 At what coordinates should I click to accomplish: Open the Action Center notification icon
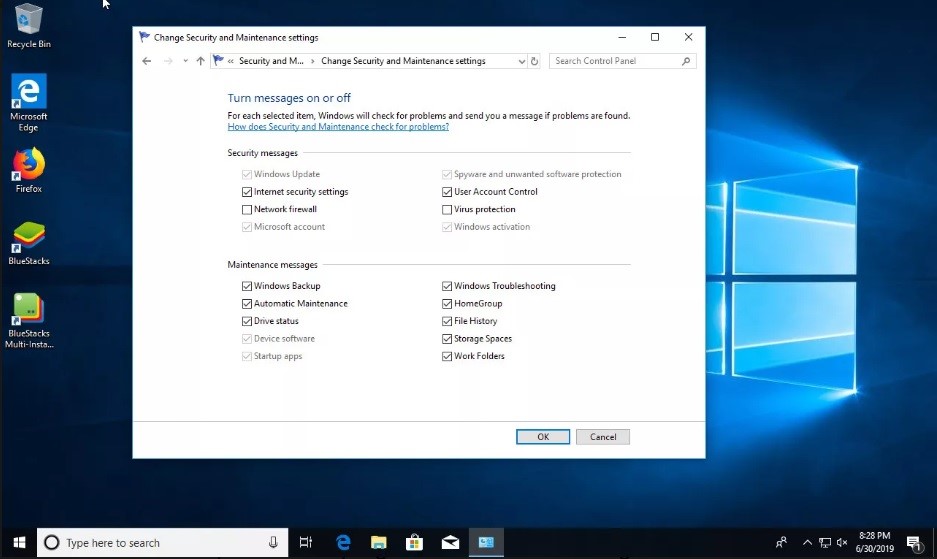point(913,542)
